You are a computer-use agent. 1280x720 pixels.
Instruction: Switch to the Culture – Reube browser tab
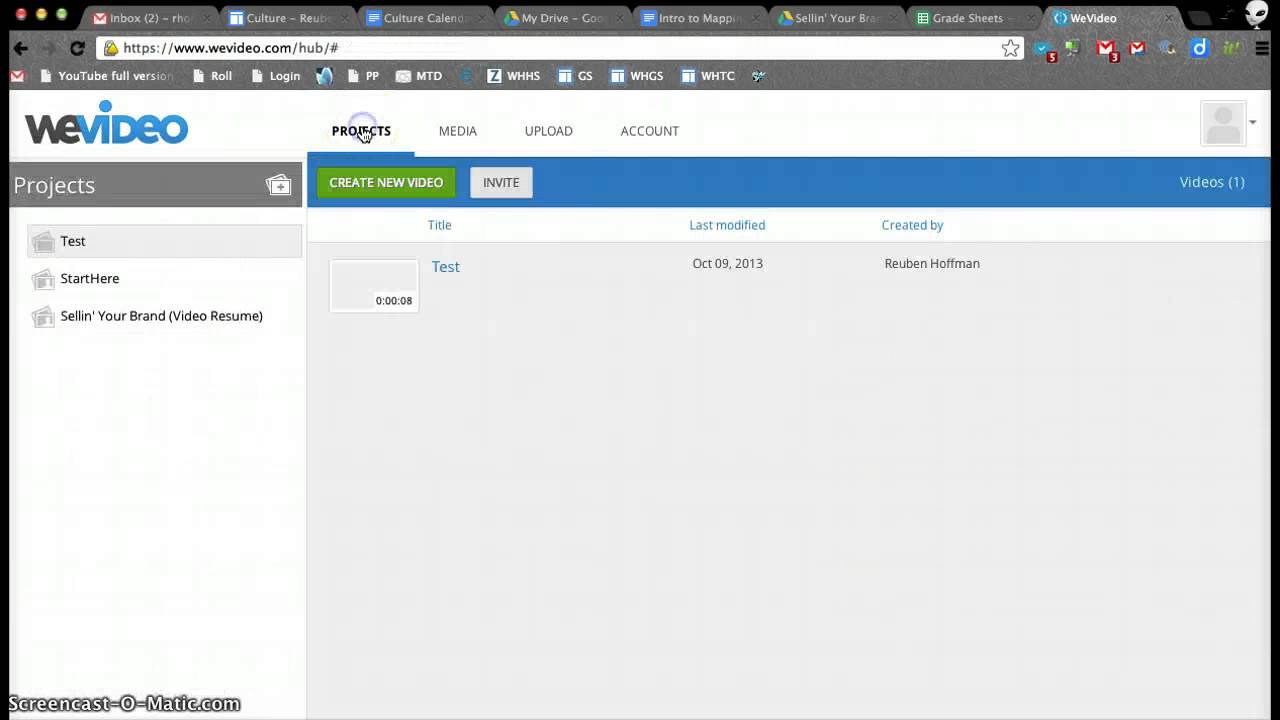pos(287,18)
